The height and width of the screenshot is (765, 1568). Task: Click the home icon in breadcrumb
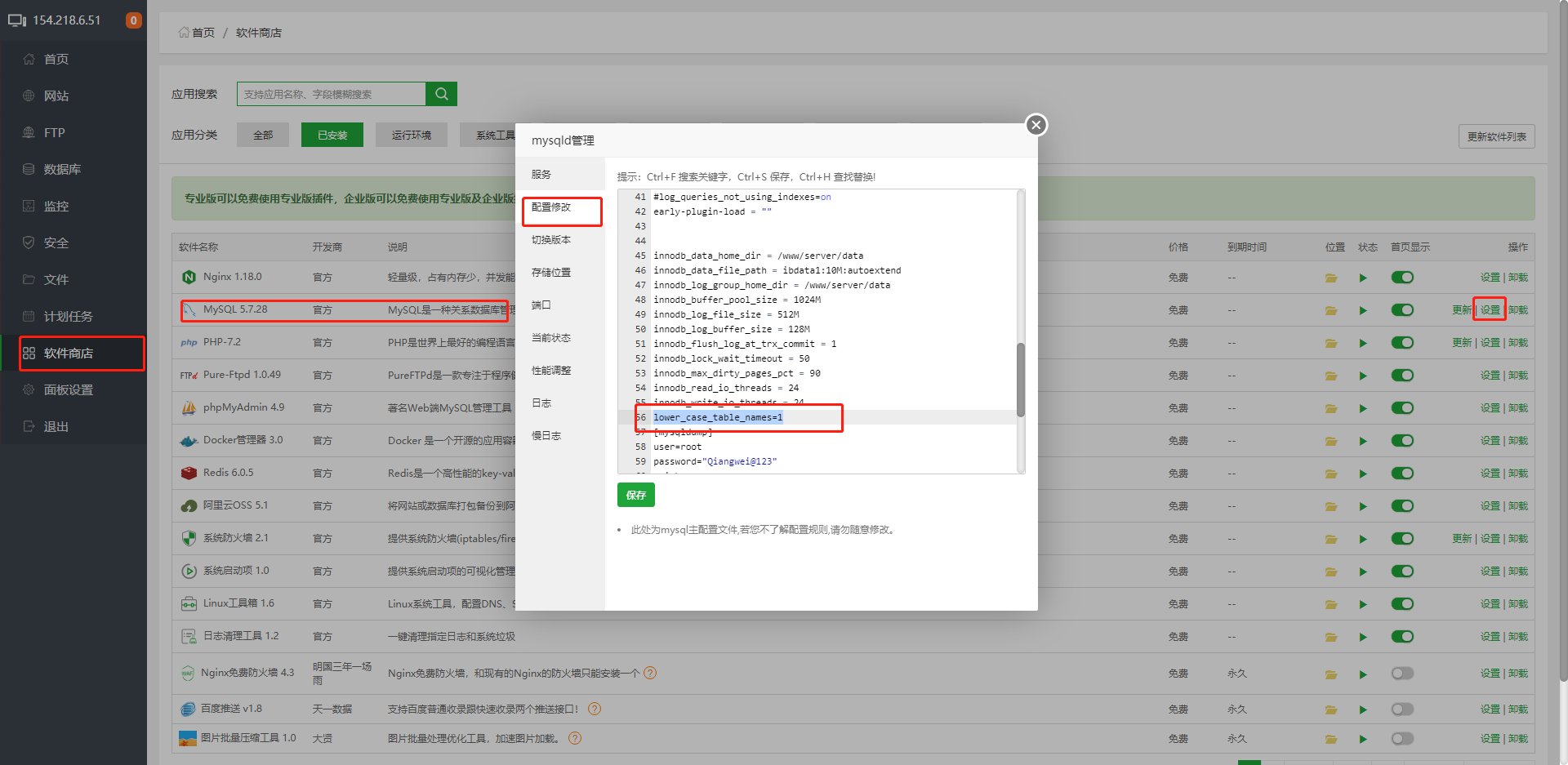[x=184, y=33]
